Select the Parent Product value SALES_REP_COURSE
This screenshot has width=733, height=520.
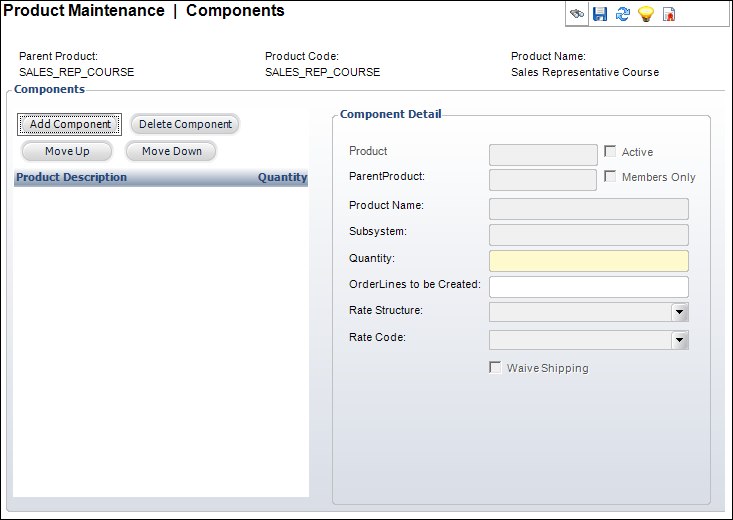tap(77, 72)
